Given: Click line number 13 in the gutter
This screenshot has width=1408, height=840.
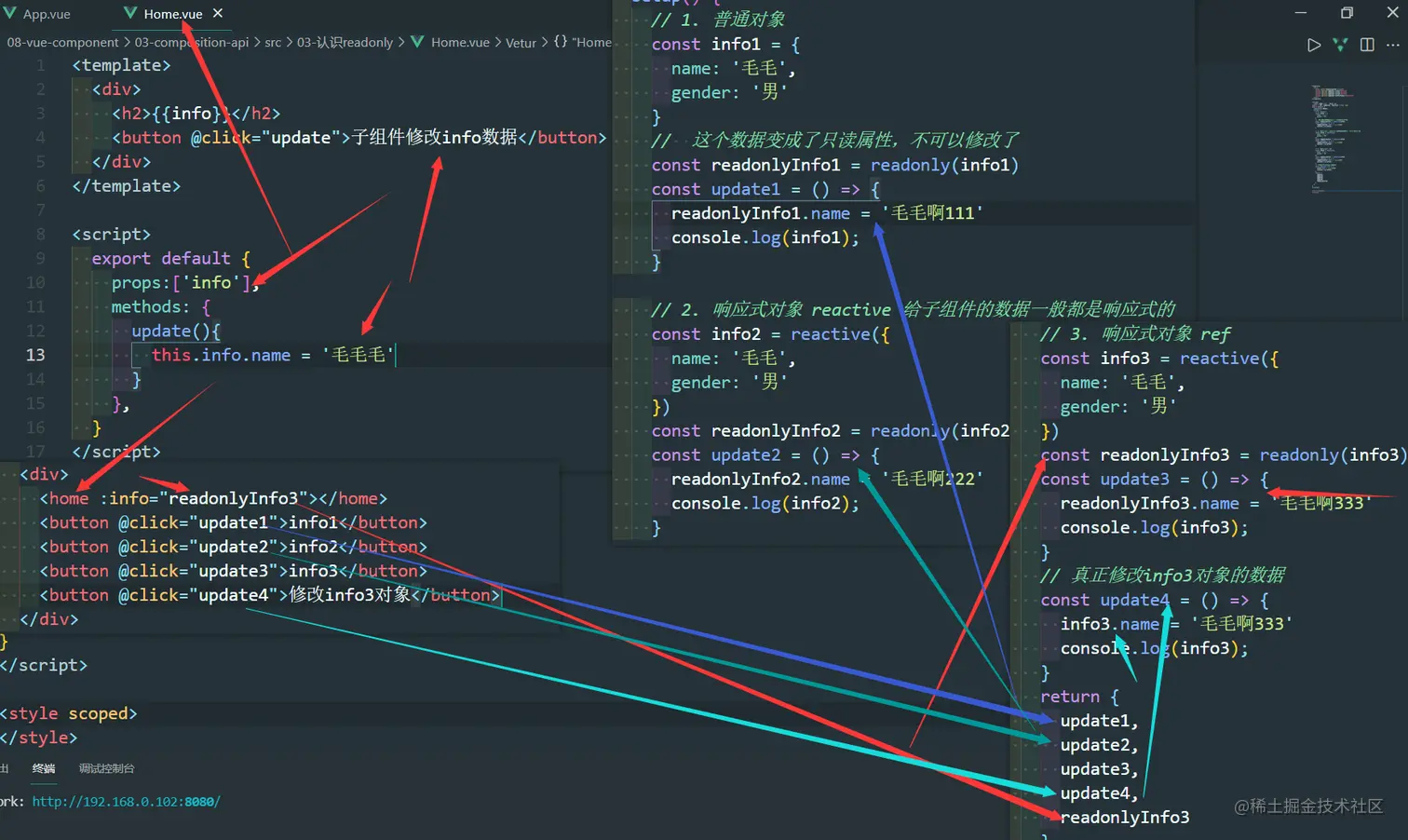Looking at the screenshot, I should (34, 355).
